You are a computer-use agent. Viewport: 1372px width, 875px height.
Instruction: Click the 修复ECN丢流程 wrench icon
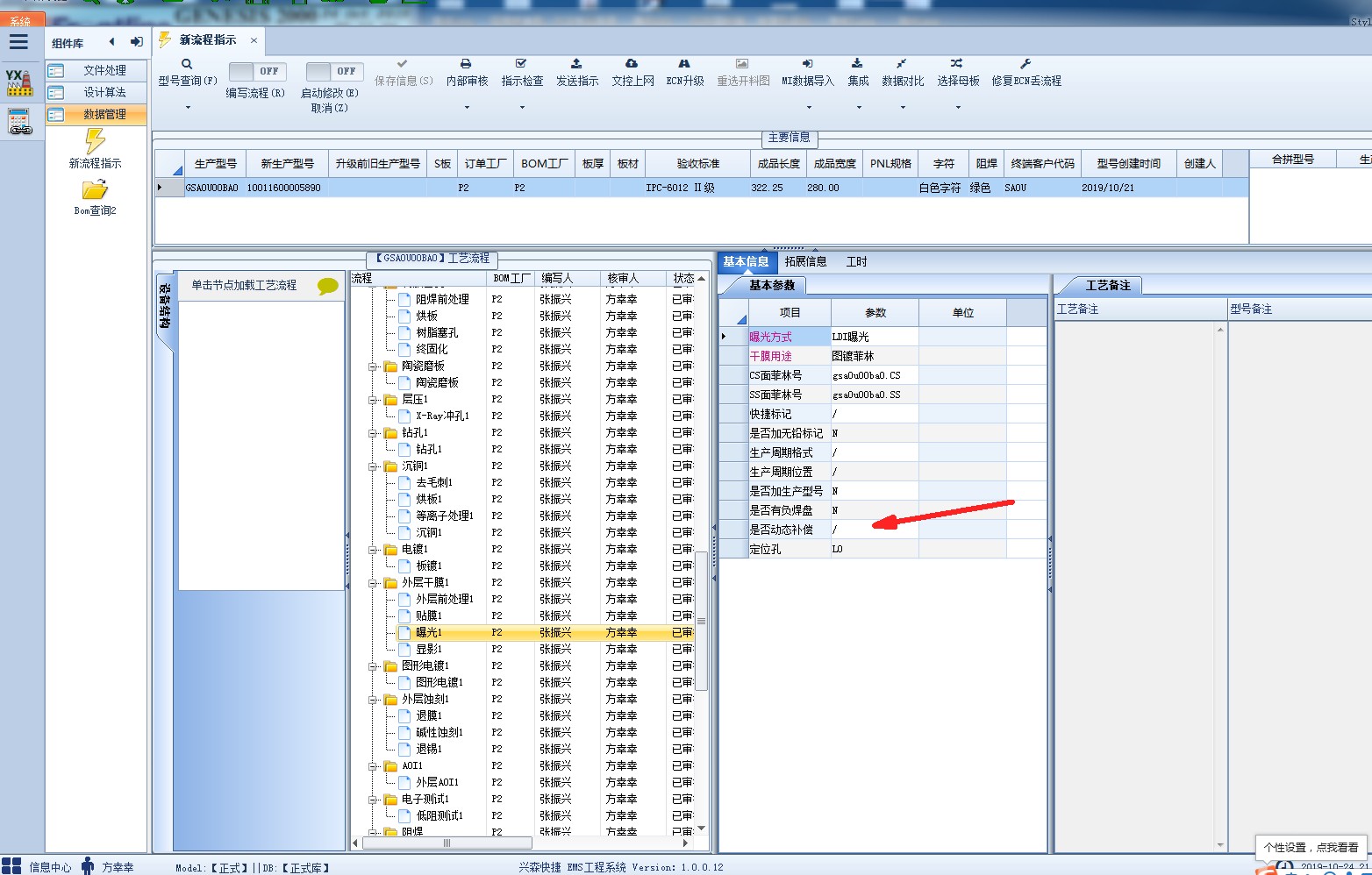(x=1025, y=64)
